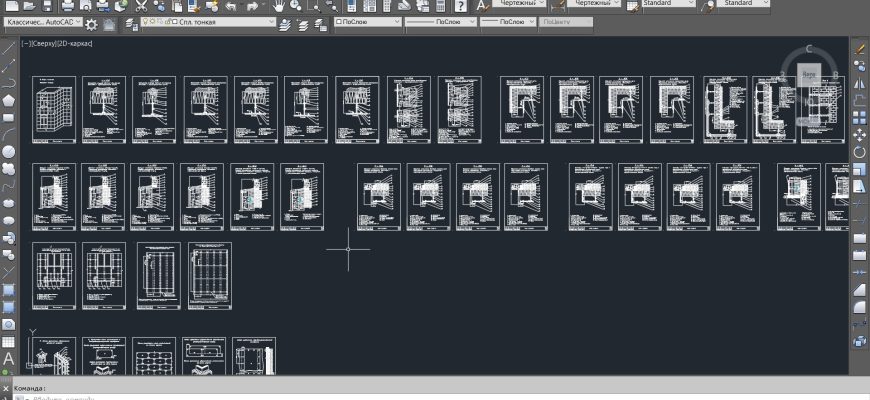Viewport: 870px width, 400px height.
Task: Open the 2D-каркас visual style menu
Action: coord(76,44)
